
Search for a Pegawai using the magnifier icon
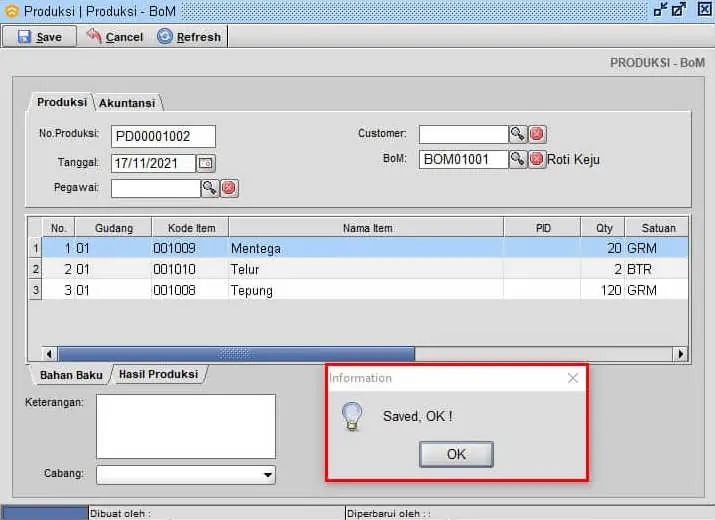pyautogui.click(x=210, y=187)
